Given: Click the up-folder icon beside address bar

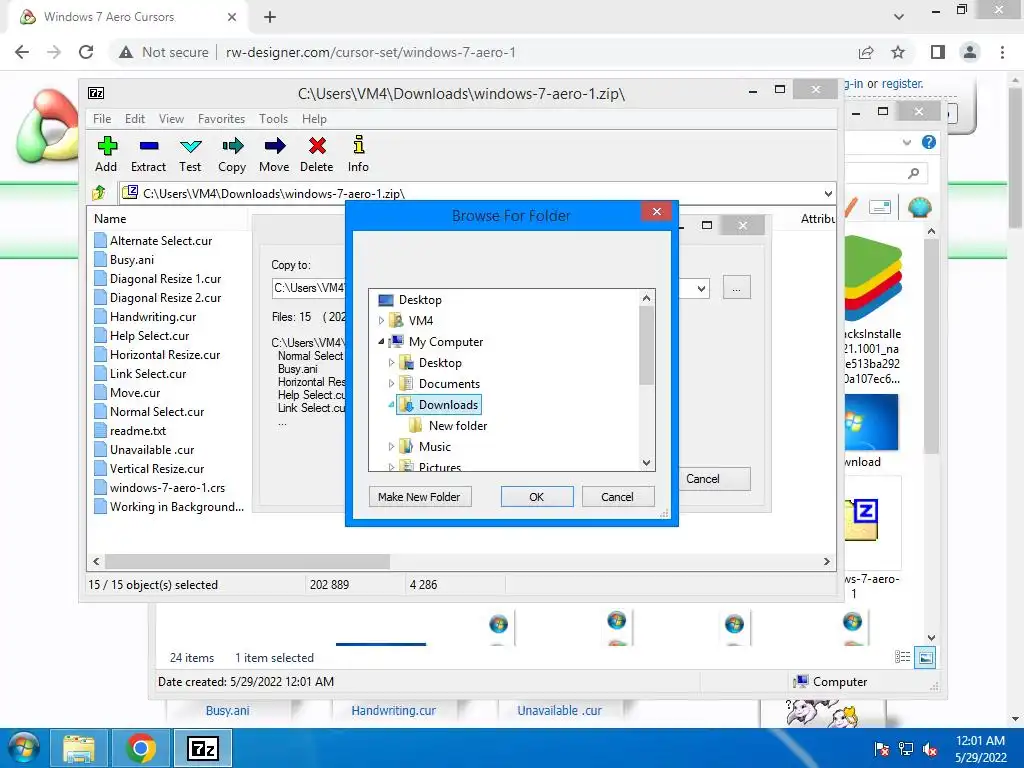Looking at the screenshot, I should tap(99, 193).
